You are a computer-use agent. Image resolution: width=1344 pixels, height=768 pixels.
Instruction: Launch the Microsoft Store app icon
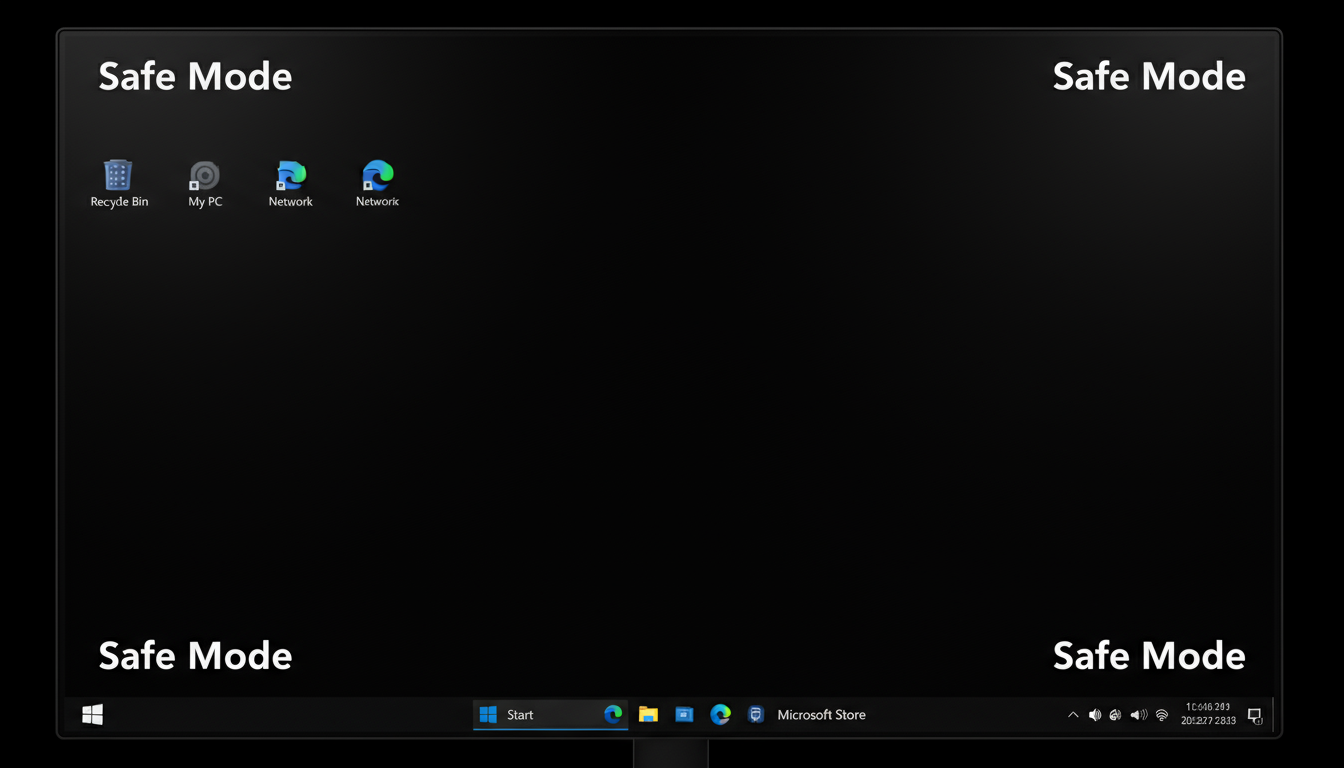756,715
